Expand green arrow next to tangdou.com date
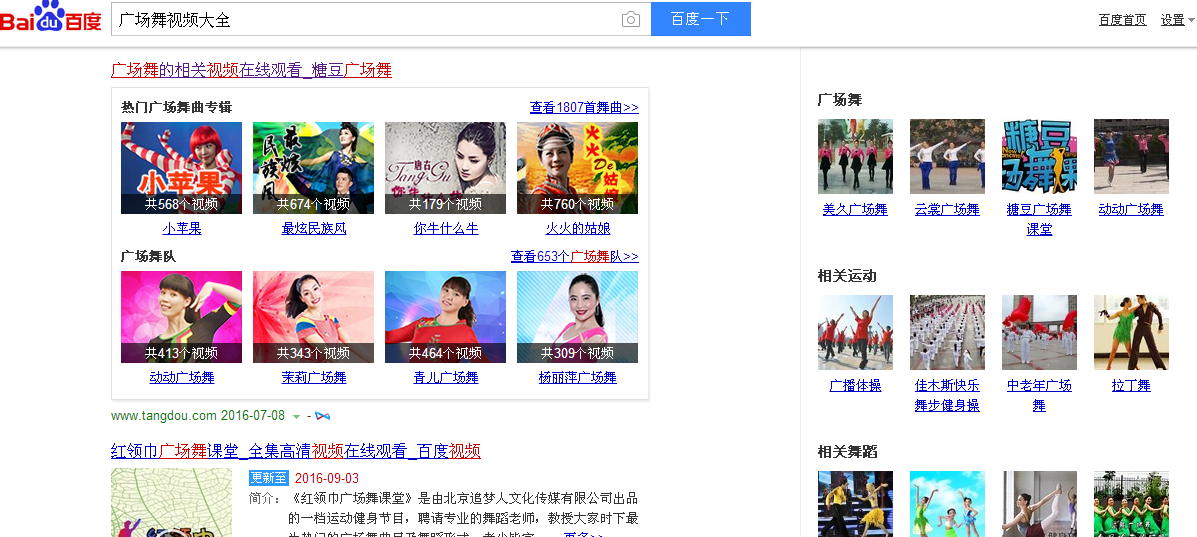Viewport: 1197px width, 537px height. pos(296,417)
